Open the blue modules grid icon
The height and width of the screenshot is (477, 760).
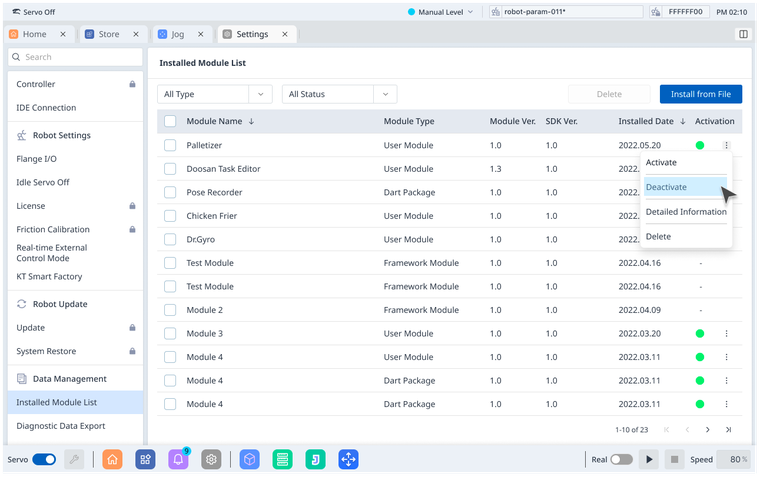pos(145,459)
